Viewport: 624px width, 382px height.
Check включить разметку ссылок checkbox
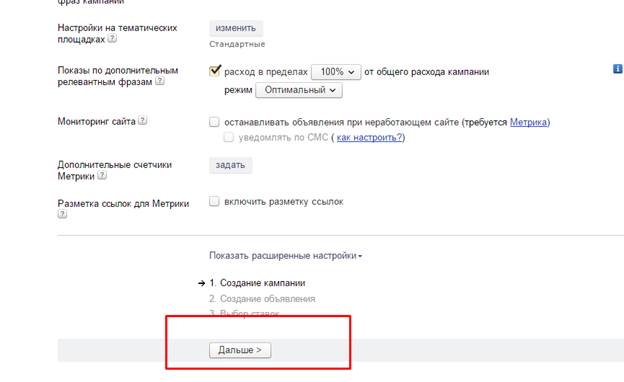pyautogui.click(x=214, y=201)
